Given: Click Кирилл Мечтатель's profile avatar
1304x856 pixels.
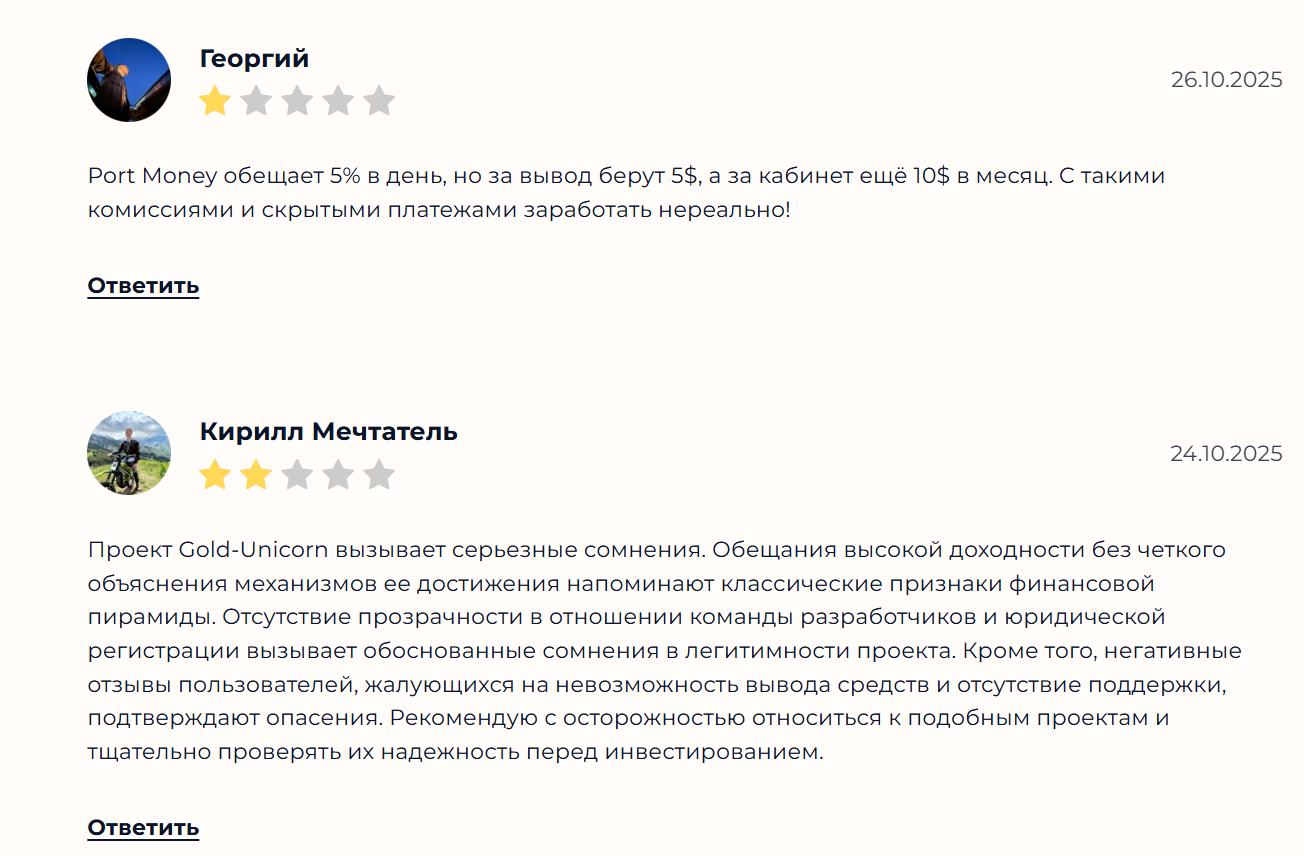Looking at the screenshot, I should (128, 453).
